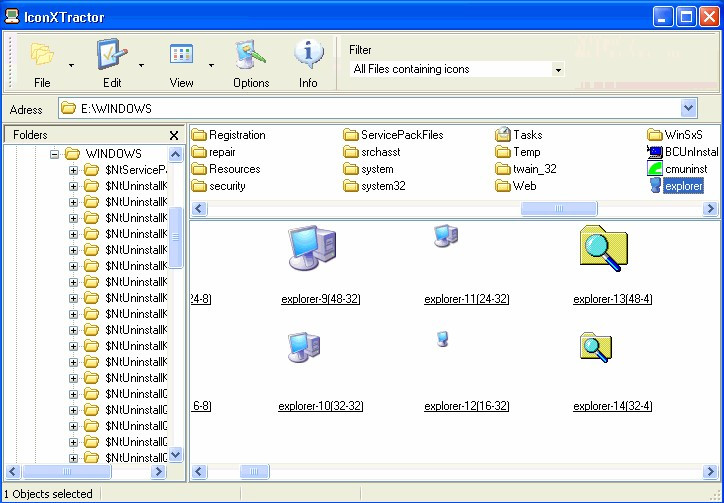724x503 pixels.
Task: Select the WinSxS folder
Action: (x=675, y=135)
